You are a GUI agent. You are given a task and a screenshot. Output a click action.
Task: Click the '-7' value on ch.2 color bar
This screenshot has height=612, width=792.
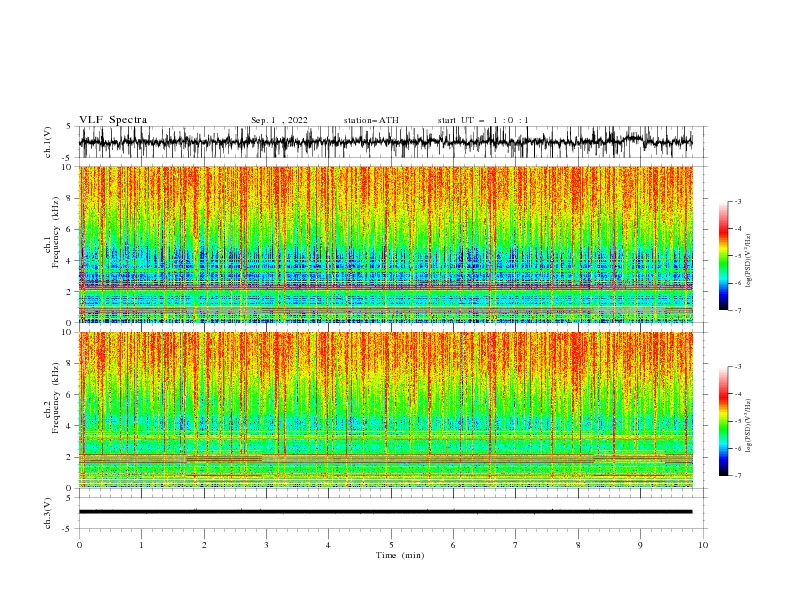coord(737,475)
